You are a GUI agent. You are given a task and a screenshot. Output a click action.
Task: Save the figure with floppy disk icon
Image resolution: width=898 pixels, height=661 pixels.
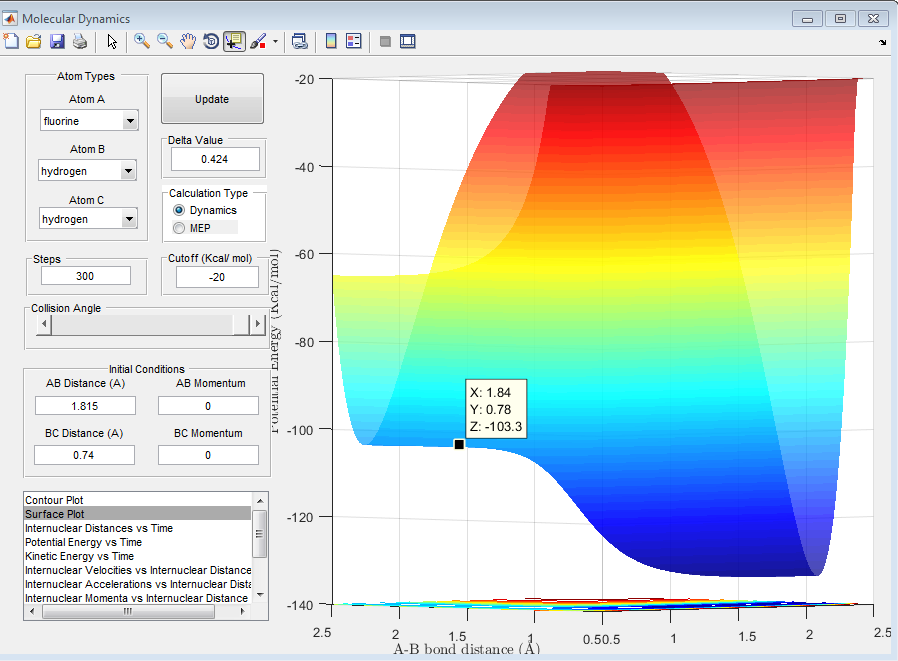[x=56, y=41]
